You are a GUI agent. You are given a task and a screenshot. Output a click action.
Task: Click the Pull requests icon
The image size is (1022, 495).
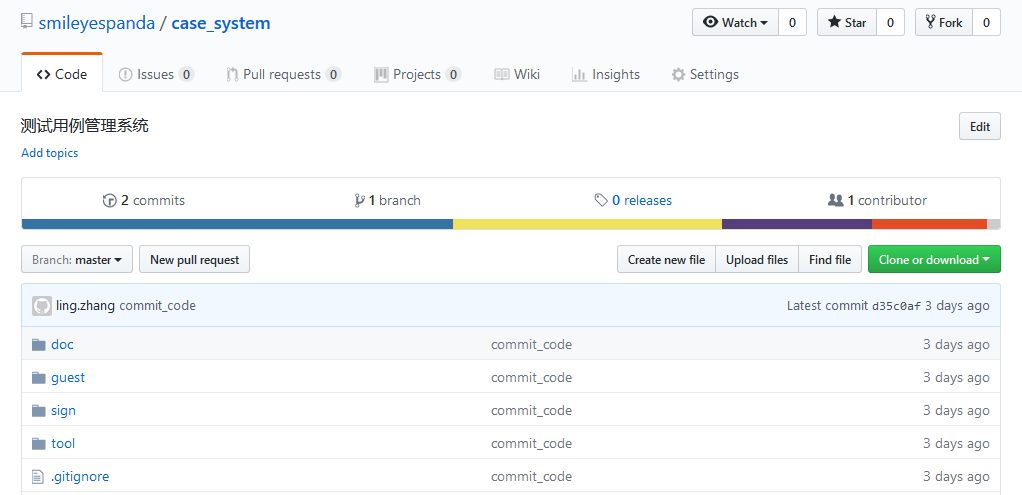pyautogui.click(x=232, y=74)
